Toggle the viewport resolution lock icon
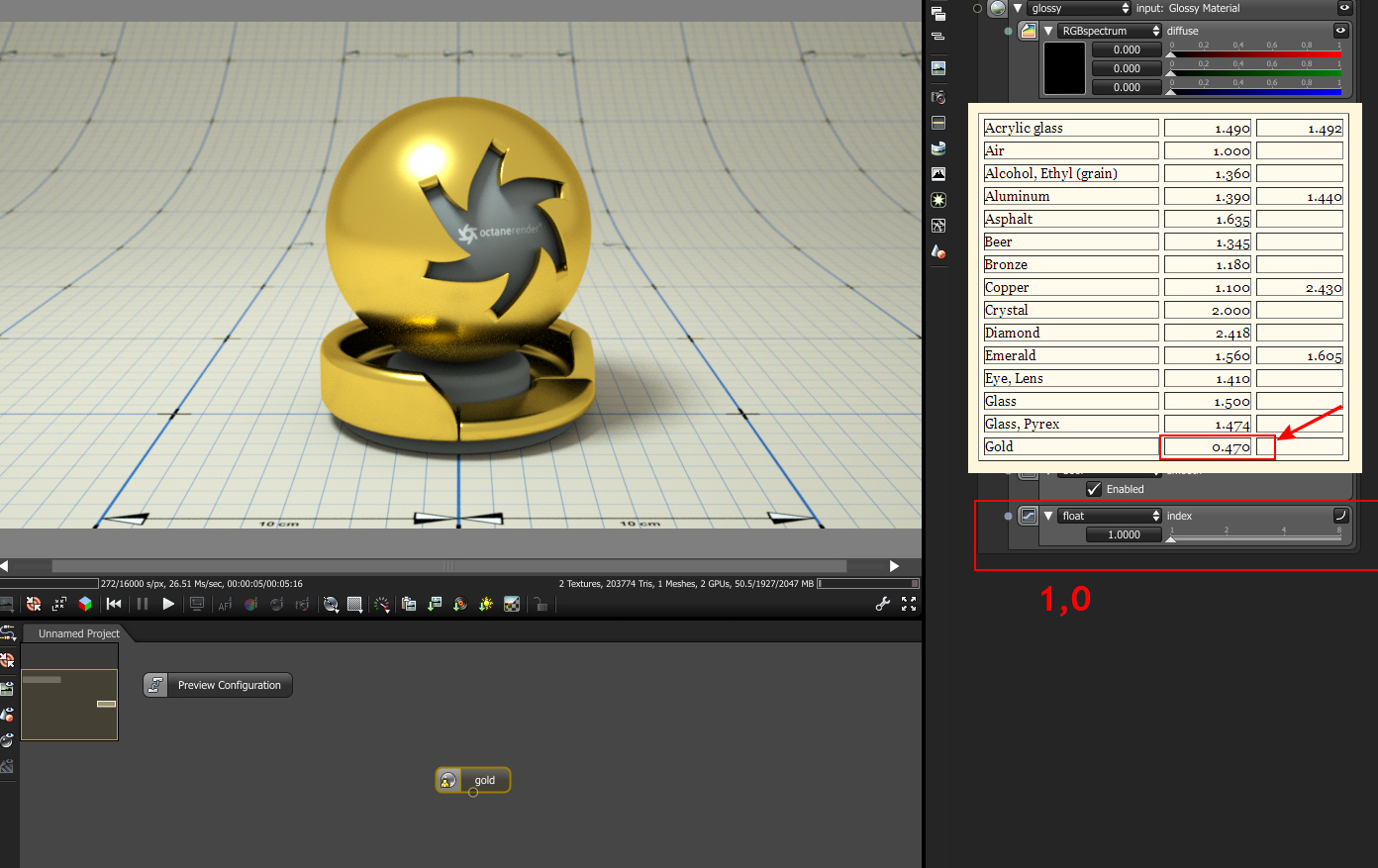 click(540, 604)
